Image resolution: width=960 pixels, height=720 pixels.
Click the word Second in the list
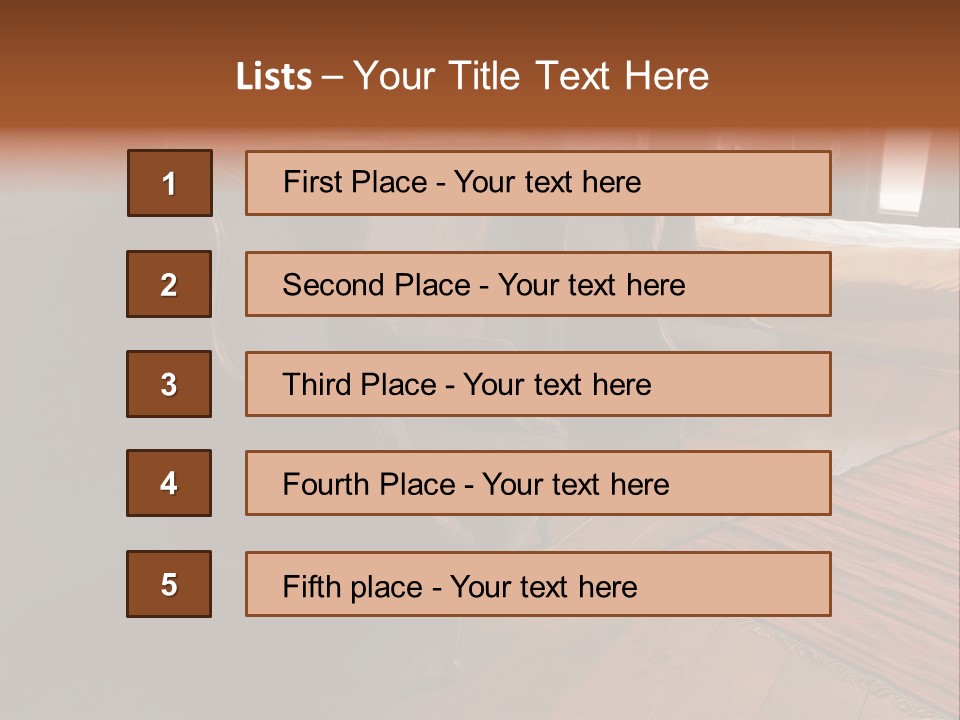click(x=333, y=285)
